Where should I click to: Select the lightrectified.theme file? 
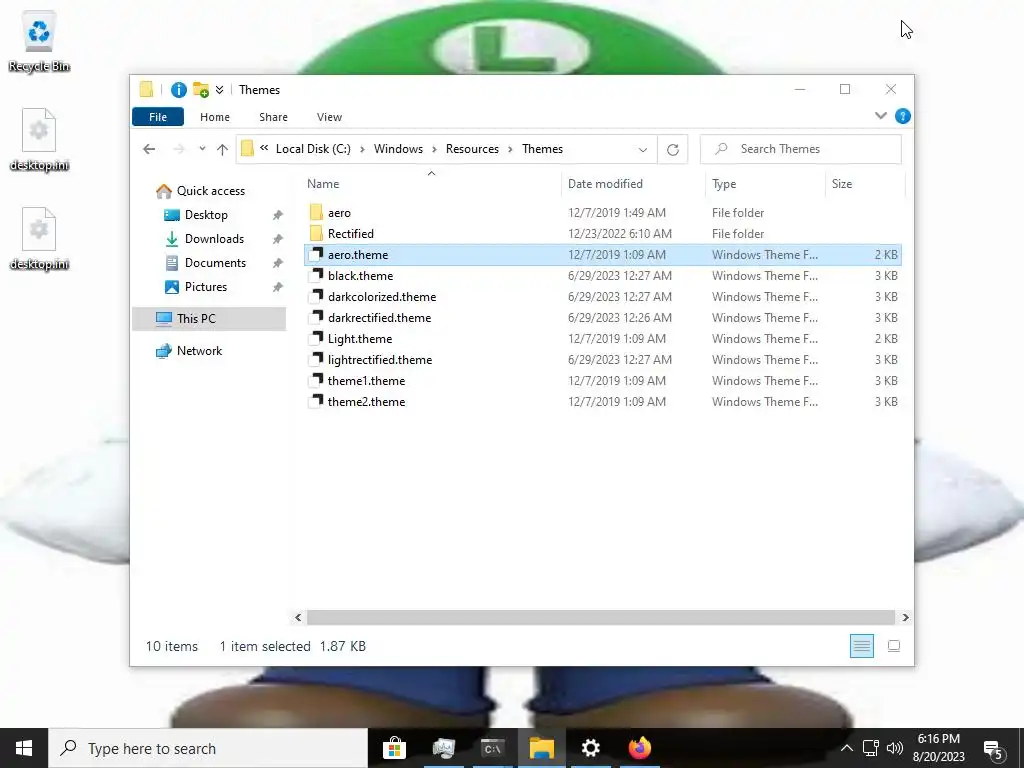(603, 359)
